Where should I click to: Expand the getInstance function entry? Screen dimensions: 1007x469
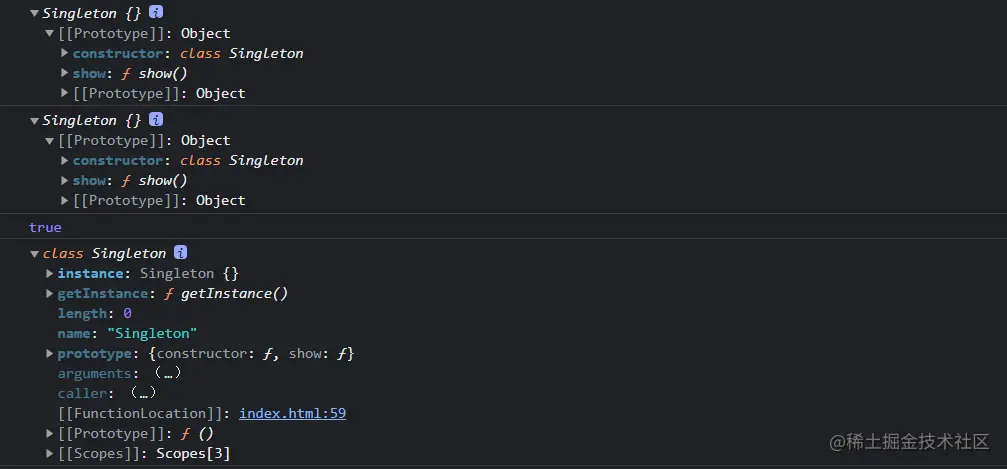[50, 293]
